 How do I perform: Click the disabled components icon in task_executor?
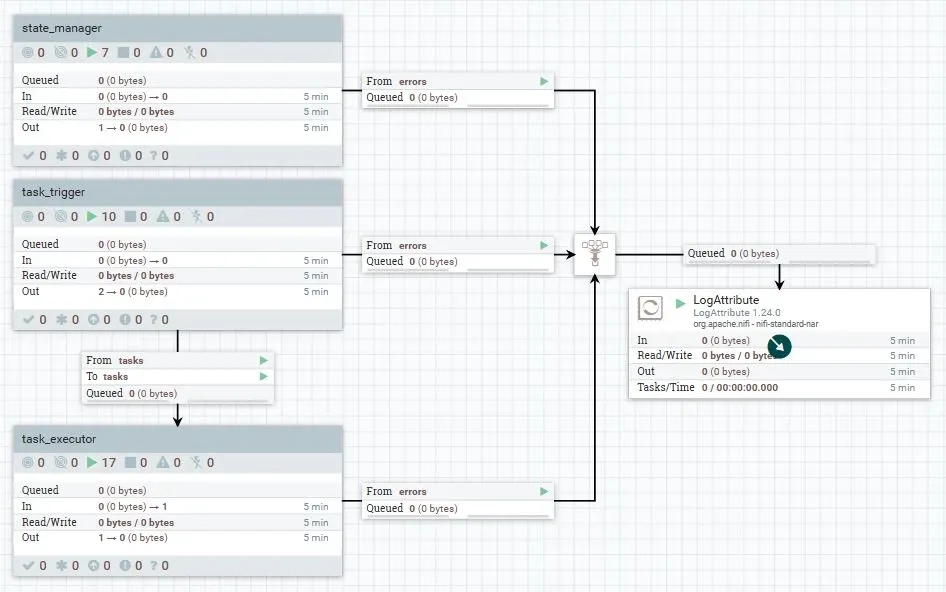[x=197, y=462]
